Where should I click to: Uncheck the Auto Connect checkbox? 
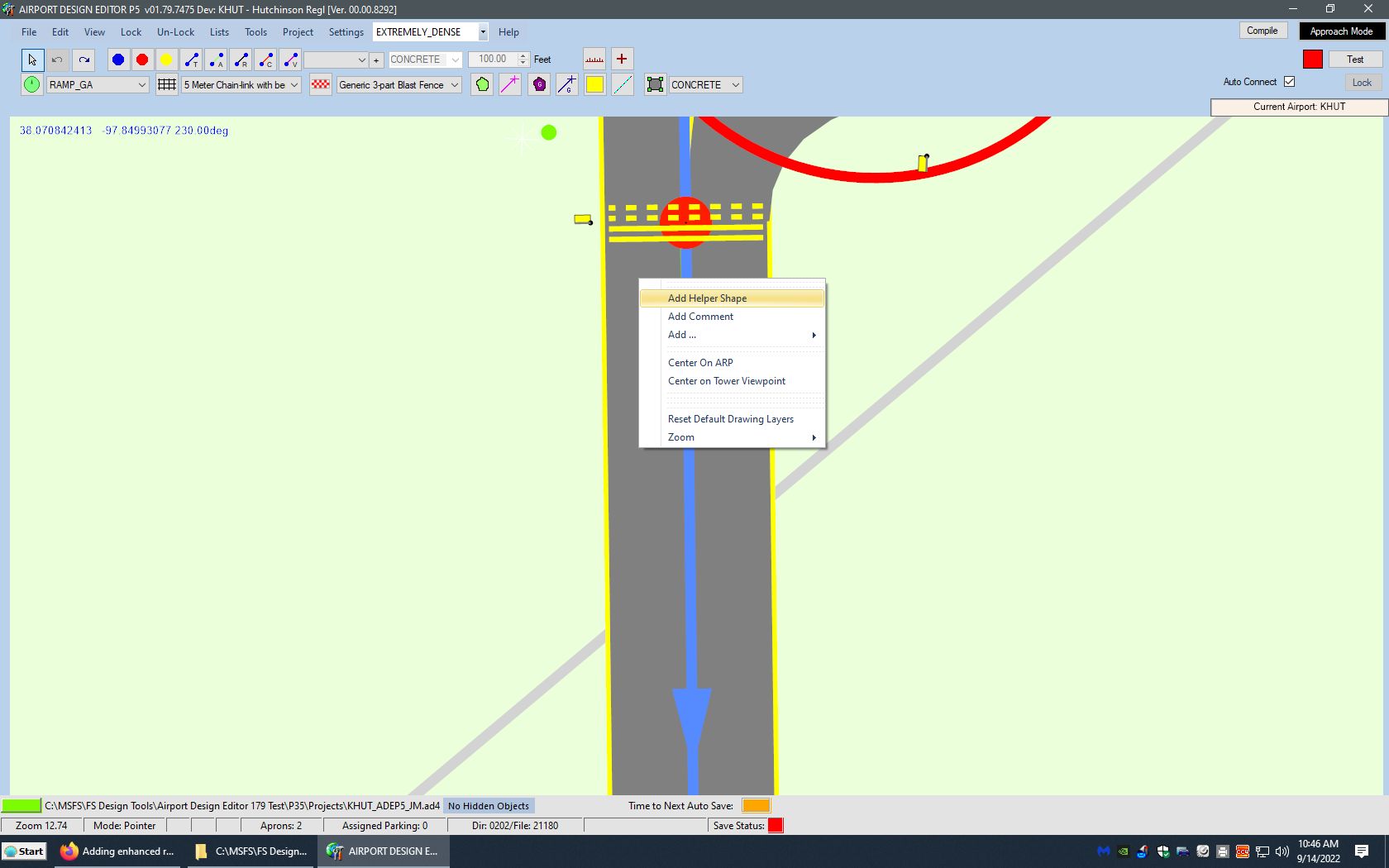pos(1291,81)
